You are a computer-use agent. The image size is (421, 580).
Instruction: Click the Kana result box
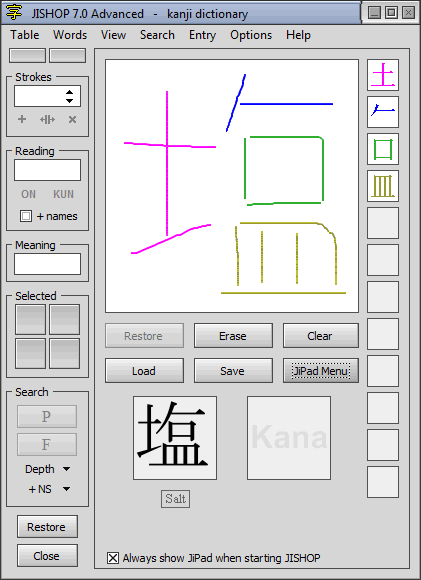[x=289, y=438]
